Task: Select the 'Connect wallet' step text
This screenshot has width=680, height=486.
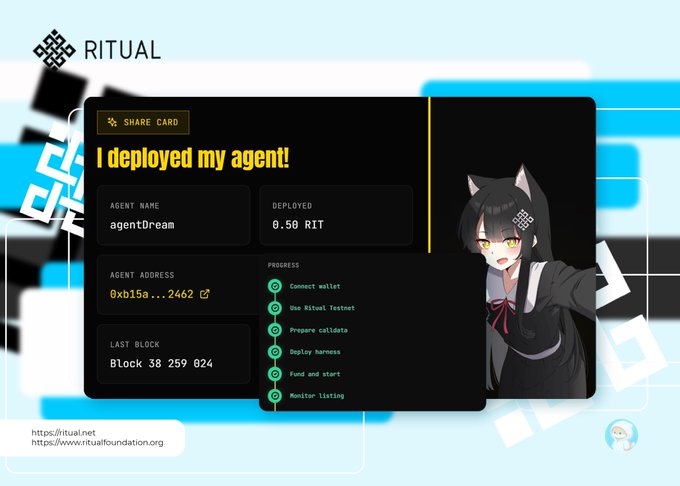Action: click(x=315, y=286)
